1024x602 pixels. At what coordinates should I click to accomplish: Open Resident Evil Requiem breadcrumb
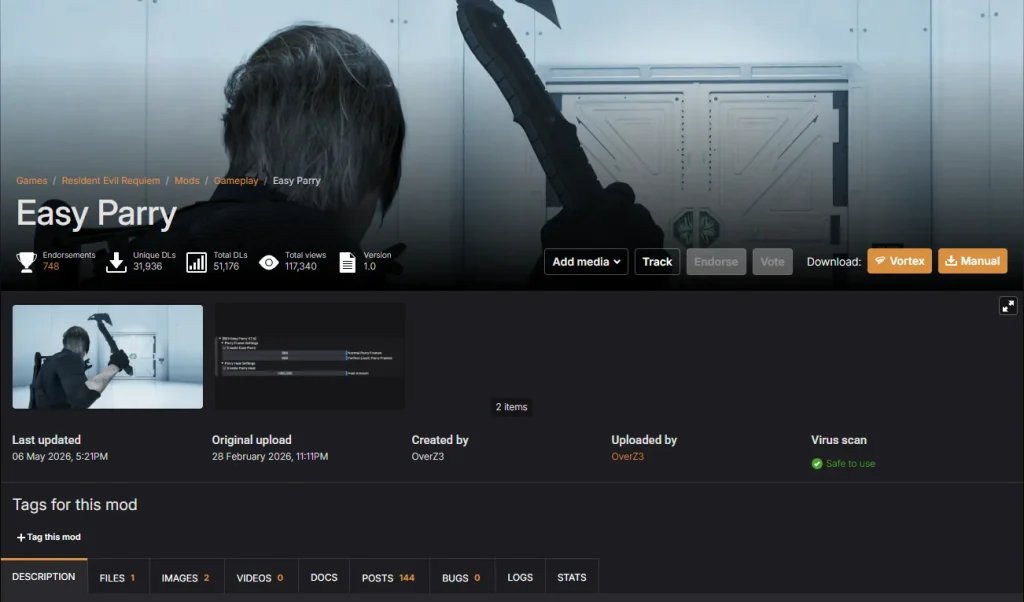[111, 181]
